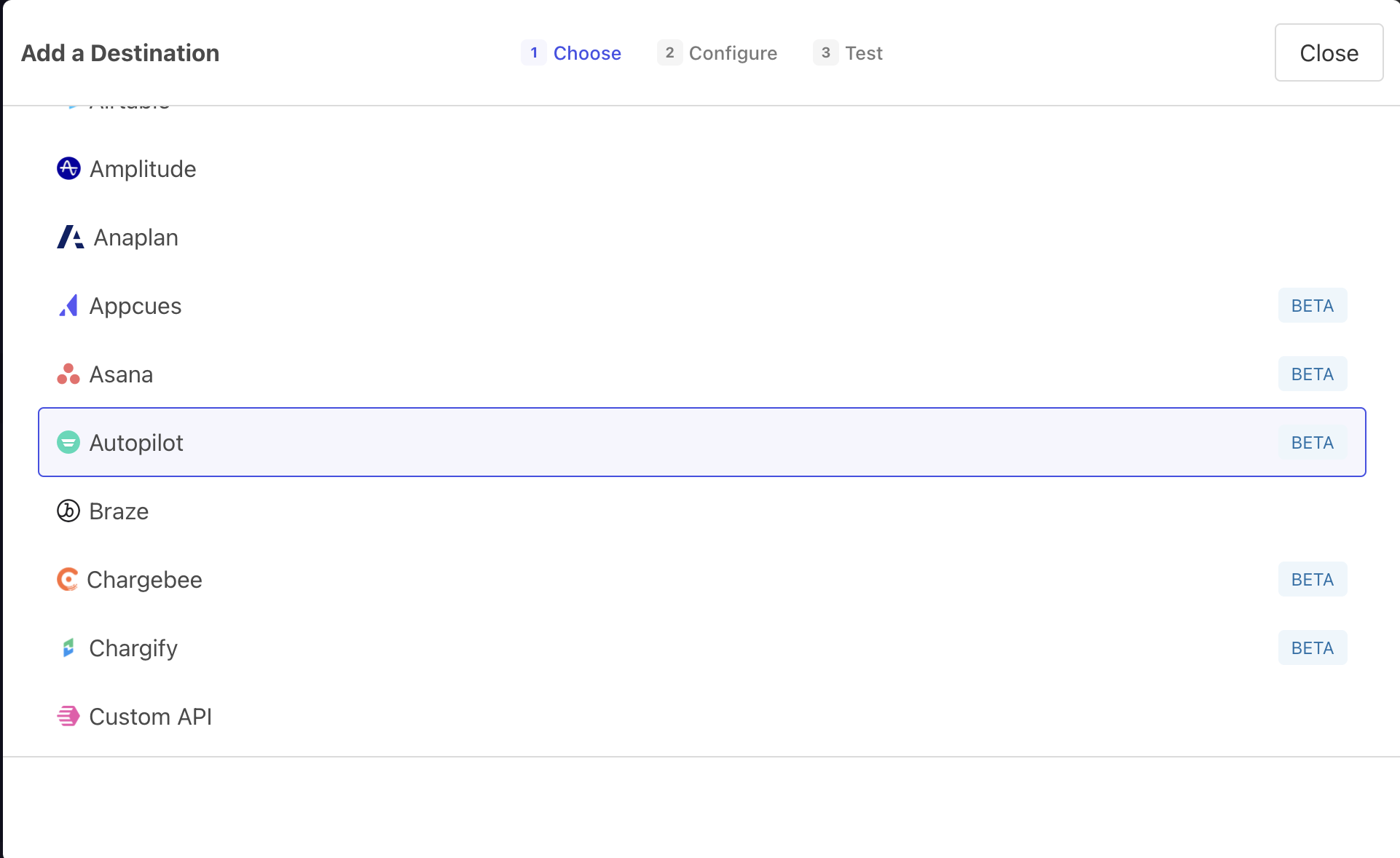Go to the Choose step

(586, 53)
